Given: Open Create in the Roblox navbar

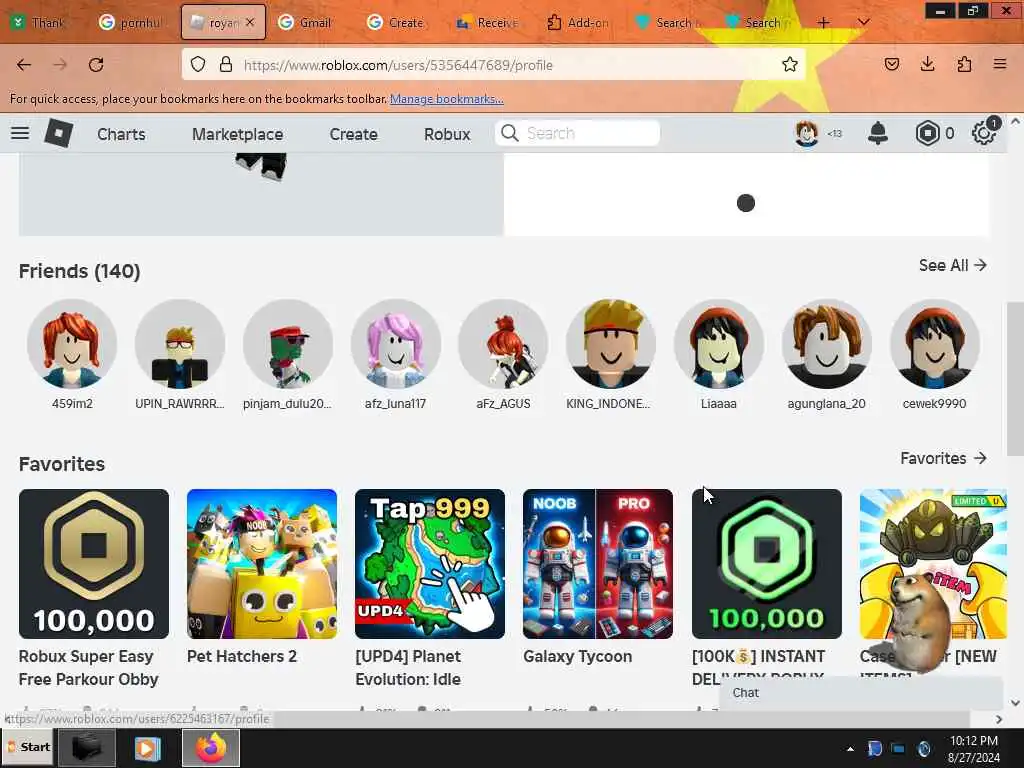Looking at the screenshot, I should click(x=353, y=134).
